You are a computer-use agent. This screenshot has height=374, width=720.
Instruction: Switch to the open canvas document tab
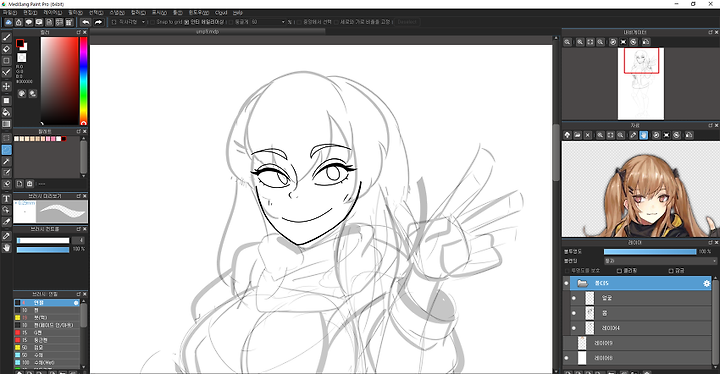coord(208,32)
